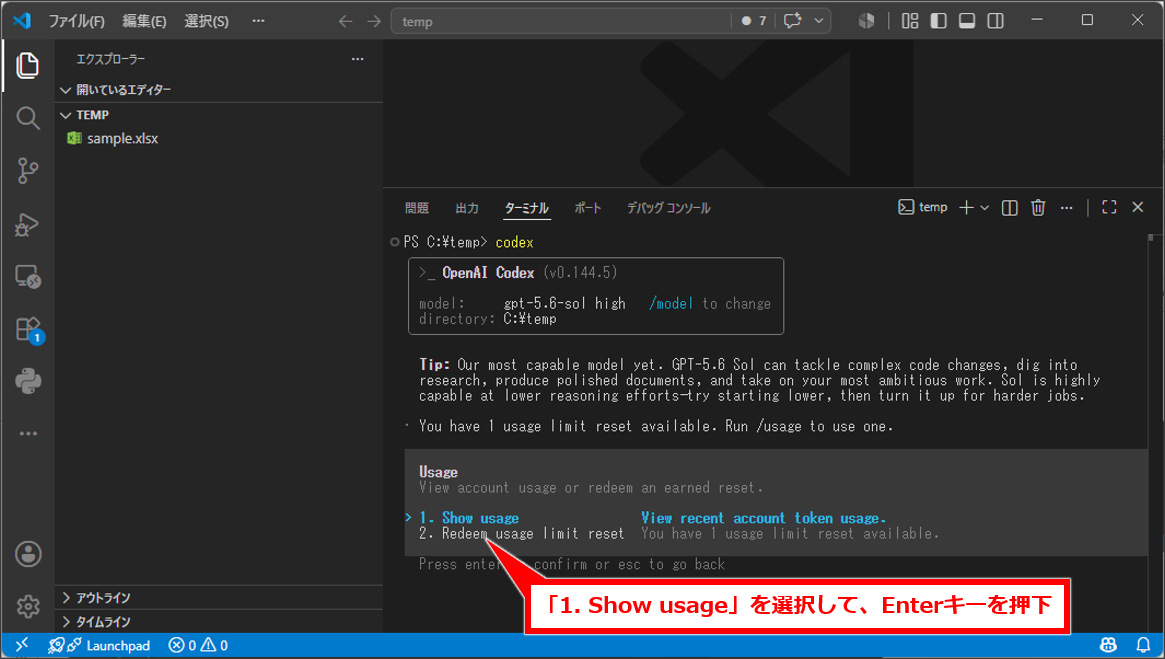Open Copilot status icon in status bar

(1109, 645)
